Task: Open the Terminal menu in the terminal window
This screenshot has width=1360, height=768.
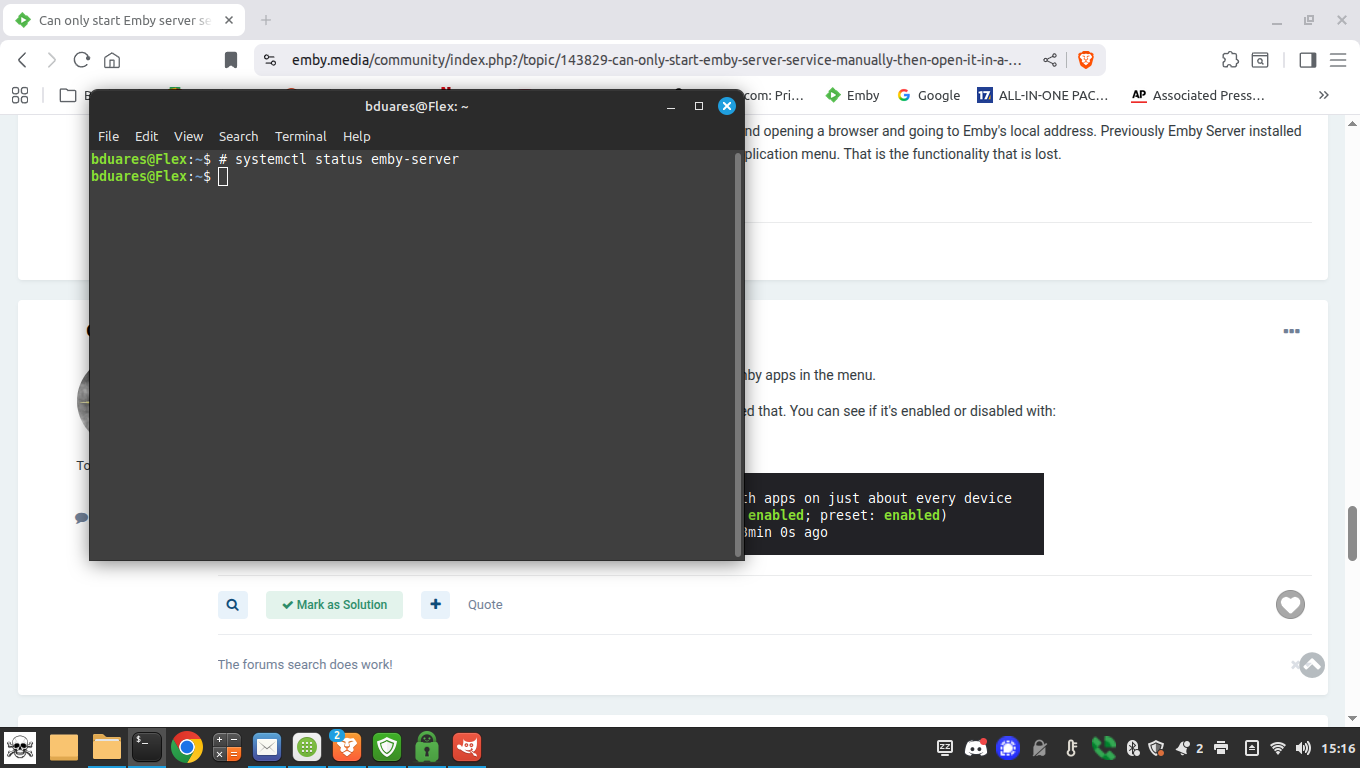Action: [x=301, y=136]
